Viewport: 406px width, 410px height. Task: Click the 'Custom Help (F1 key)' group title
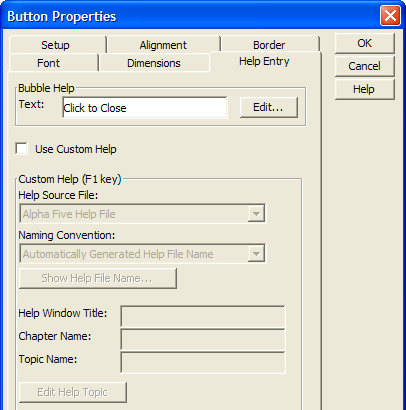click(70, 179)
